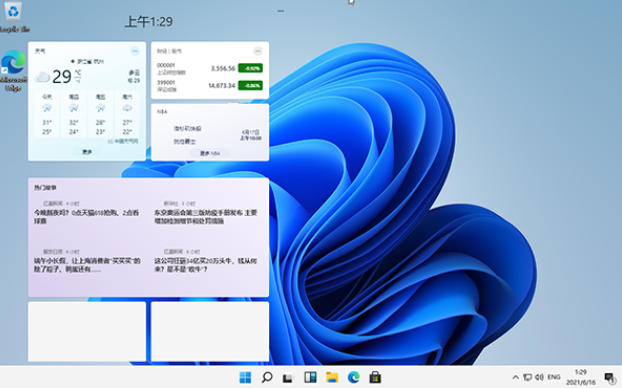
Task: Click stocks widget title heading
Action: point(169,51)
